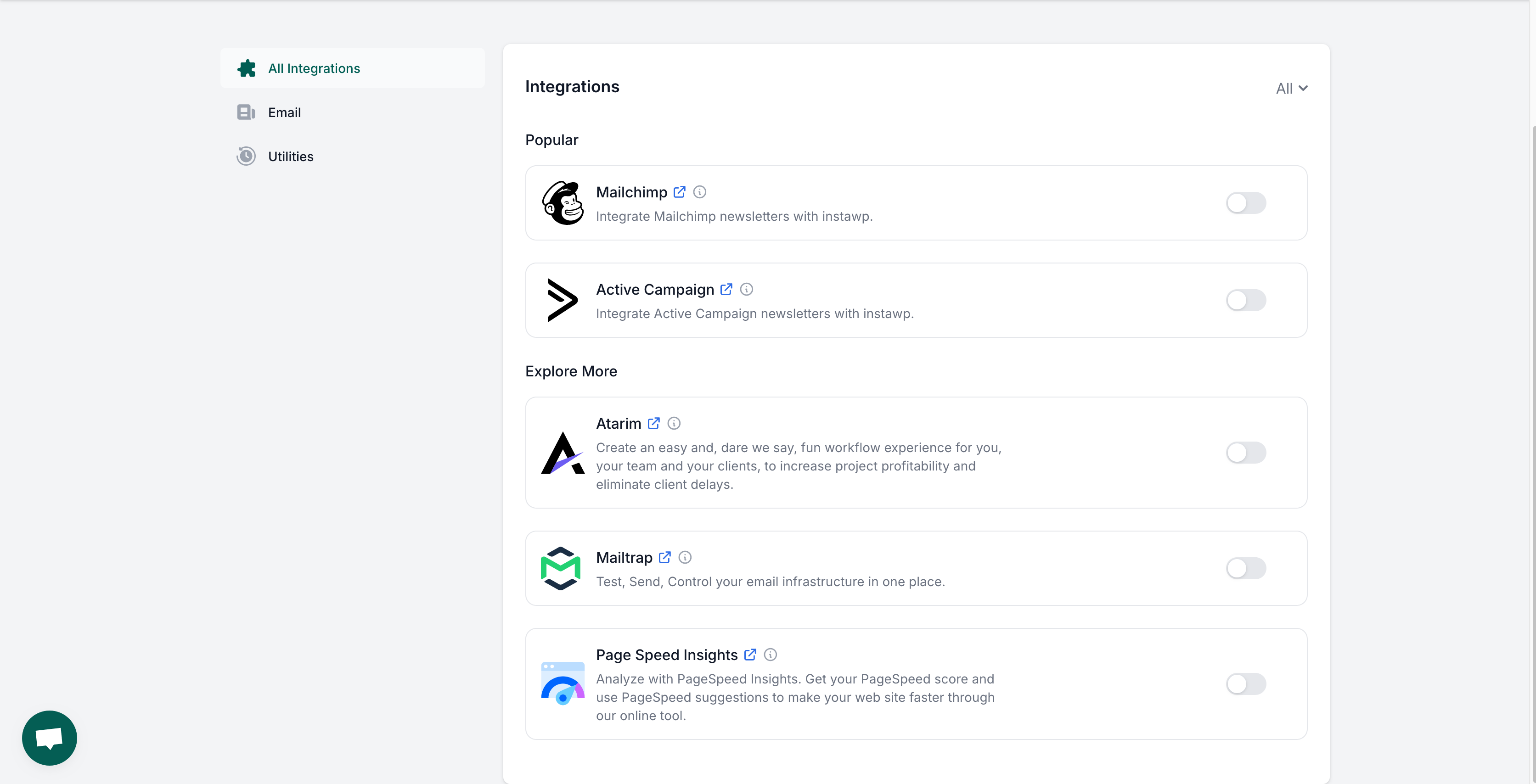Image resolution: width=1536 pixels, height=784 pixels.
Task: Open the Utilities category
Action: 290,157
